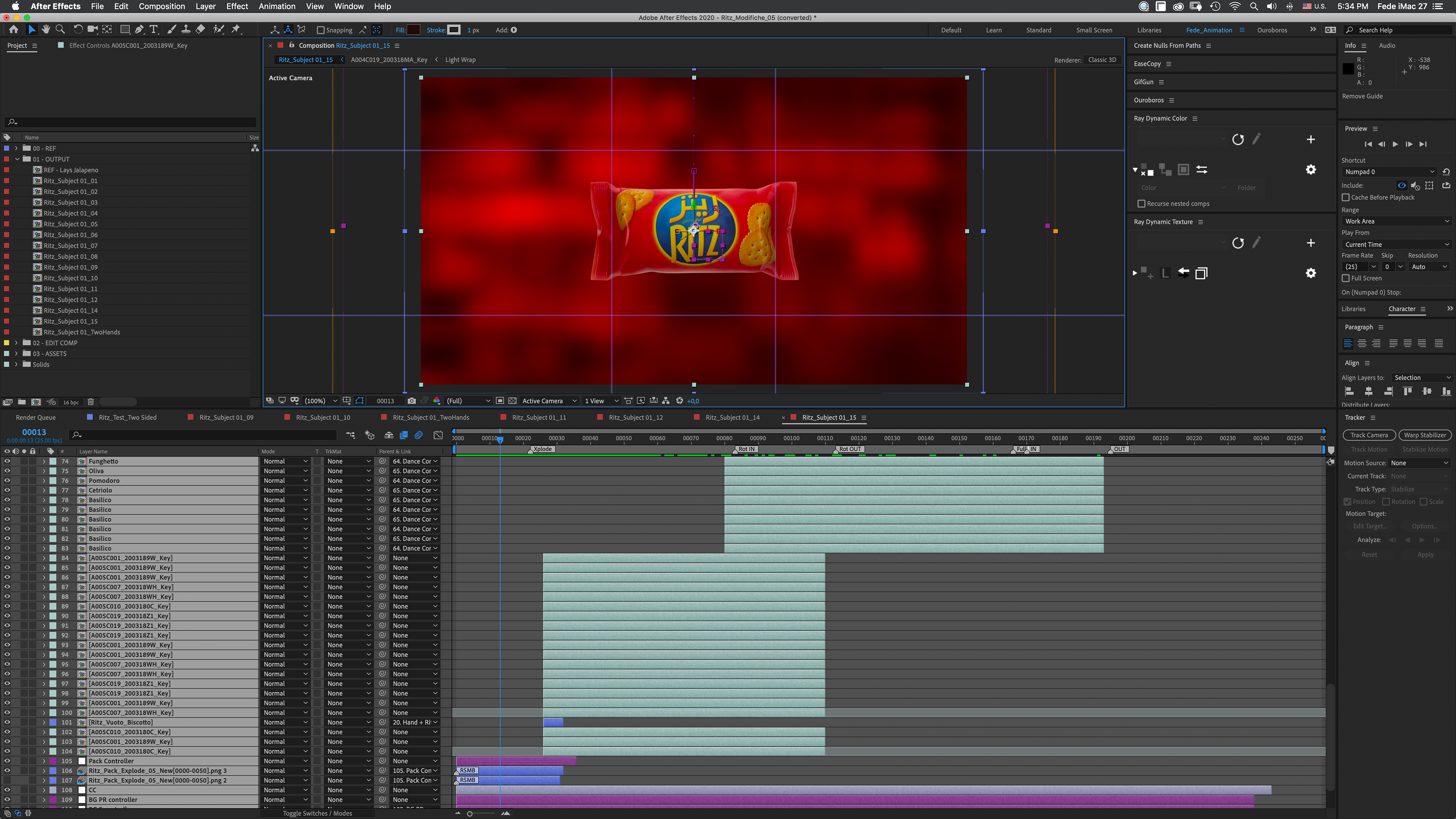Click the Reset Exposure aperture icon
The height and width of the screenshot is (819, 1456).
[679, 401]
